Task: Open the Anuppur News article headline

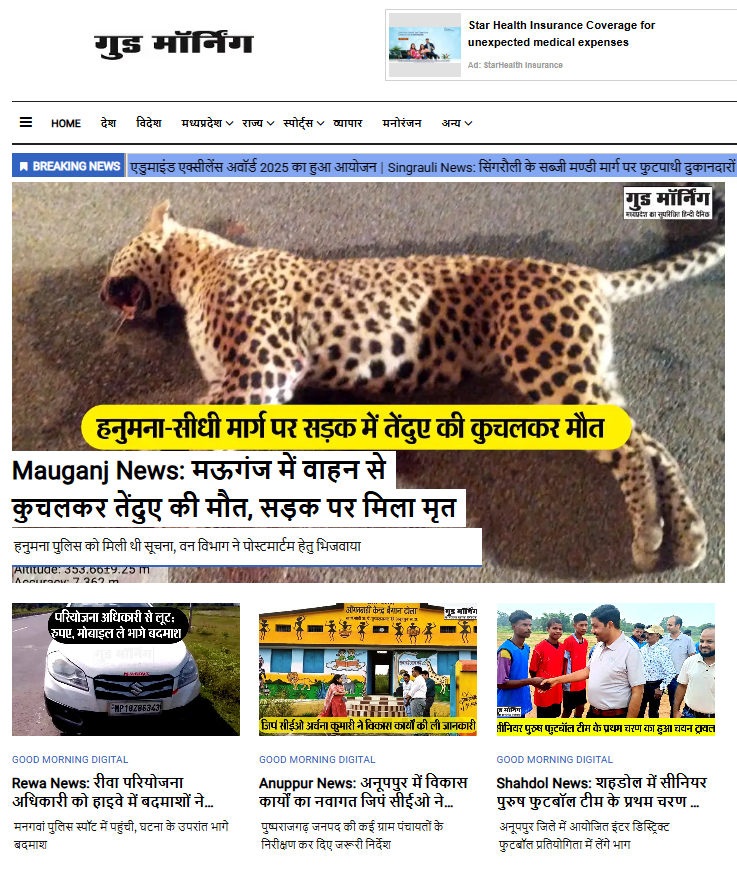Action: click(363, 792)
